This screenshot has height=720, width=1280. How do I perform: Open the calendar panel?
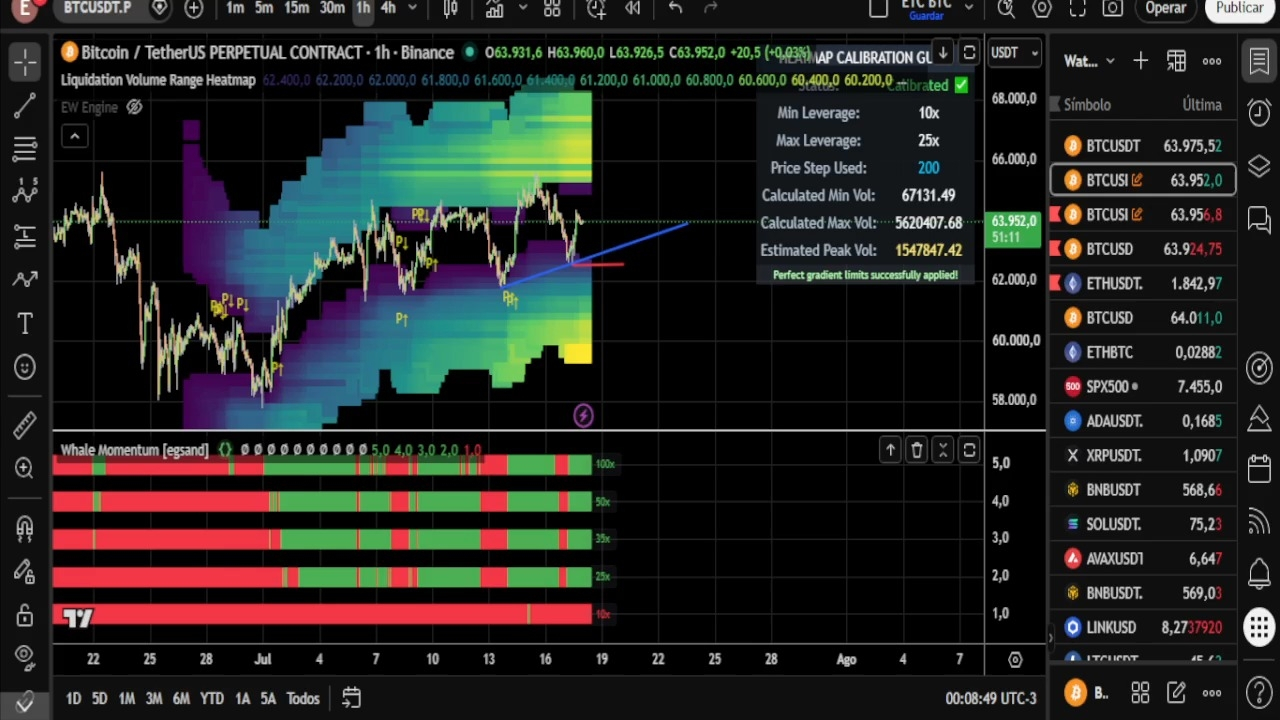1259,468
